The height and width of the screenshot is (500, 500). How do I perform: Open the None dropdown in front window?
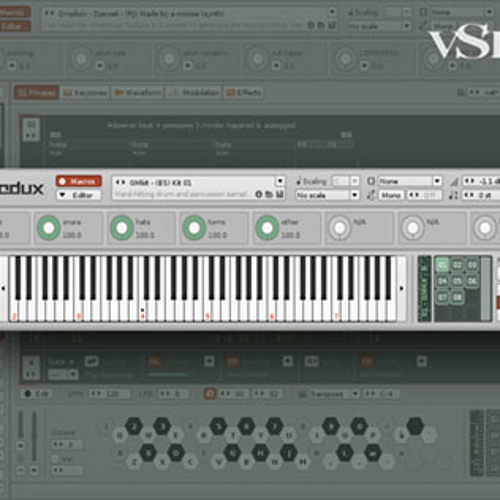[x=410, y=181]
